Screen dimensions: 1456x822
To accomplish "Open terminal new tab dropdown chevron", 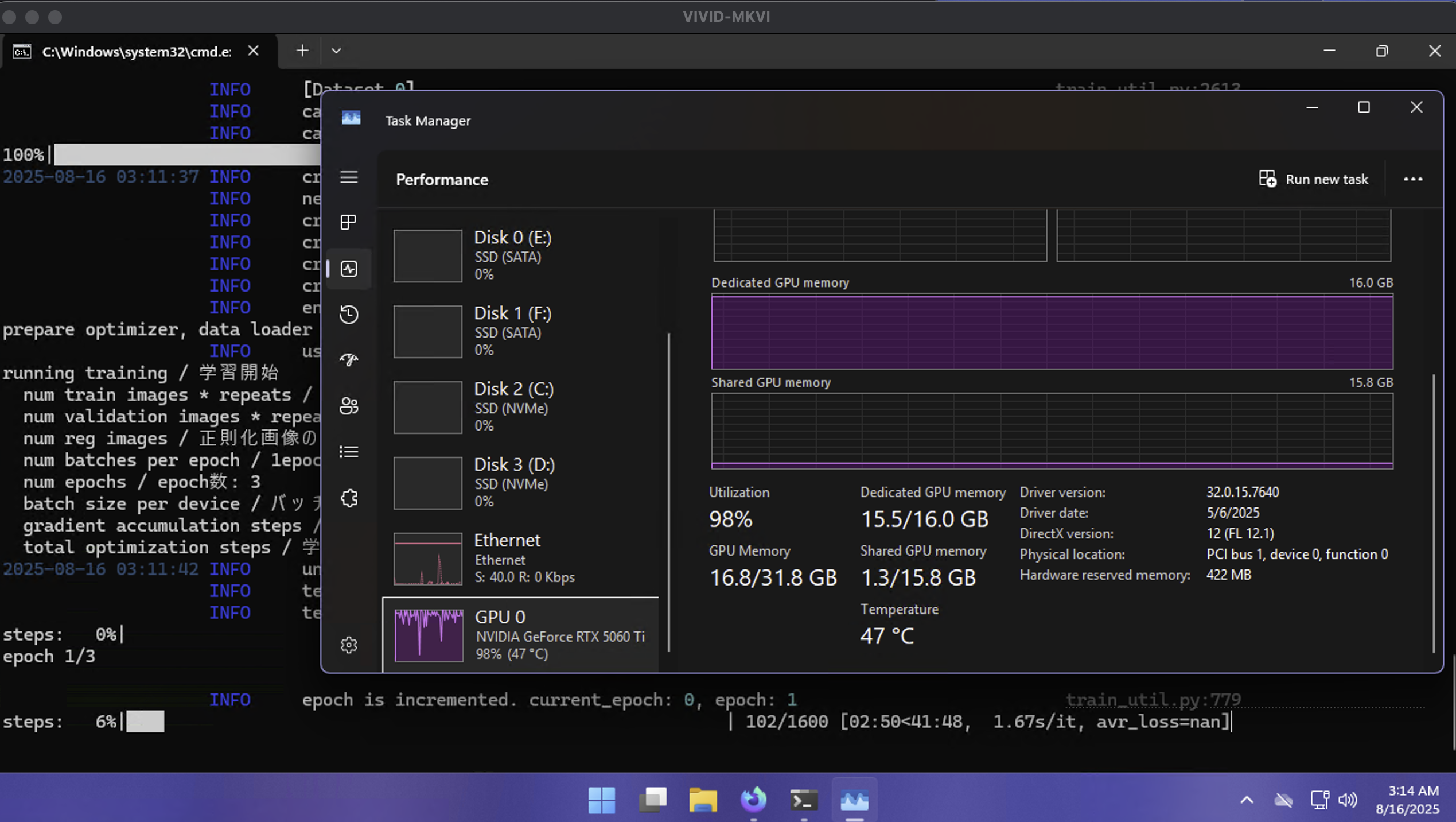I will [x=336, y=51].
